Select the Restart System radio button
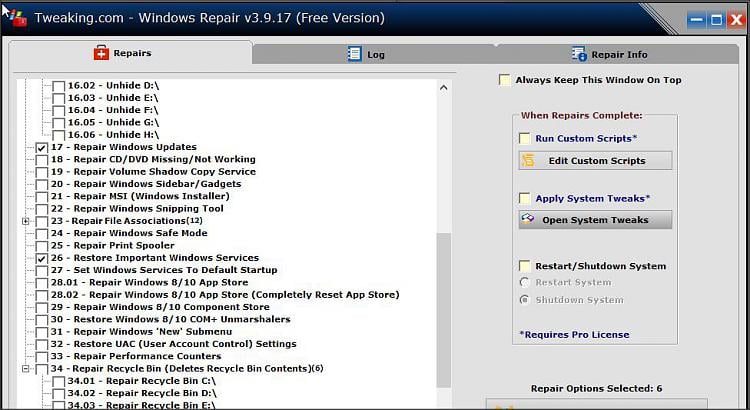The image size is (750, 410). click(525, 282)
